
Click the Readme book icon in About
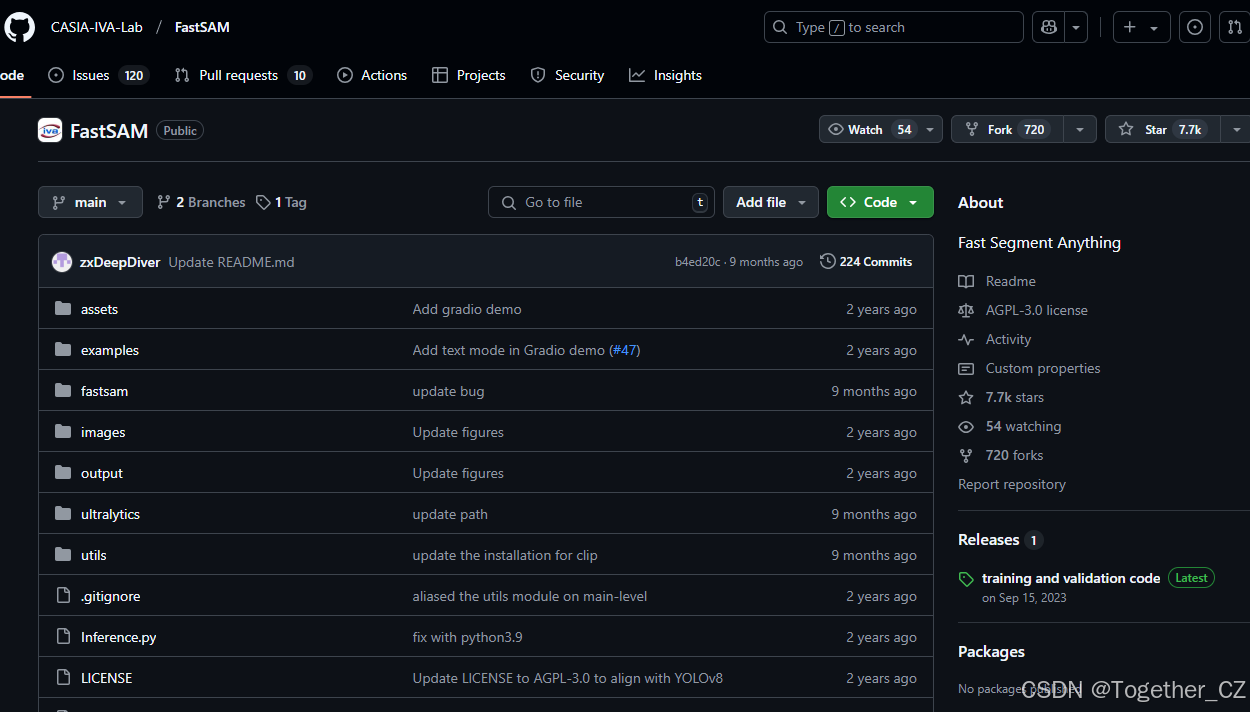point(966,281)
